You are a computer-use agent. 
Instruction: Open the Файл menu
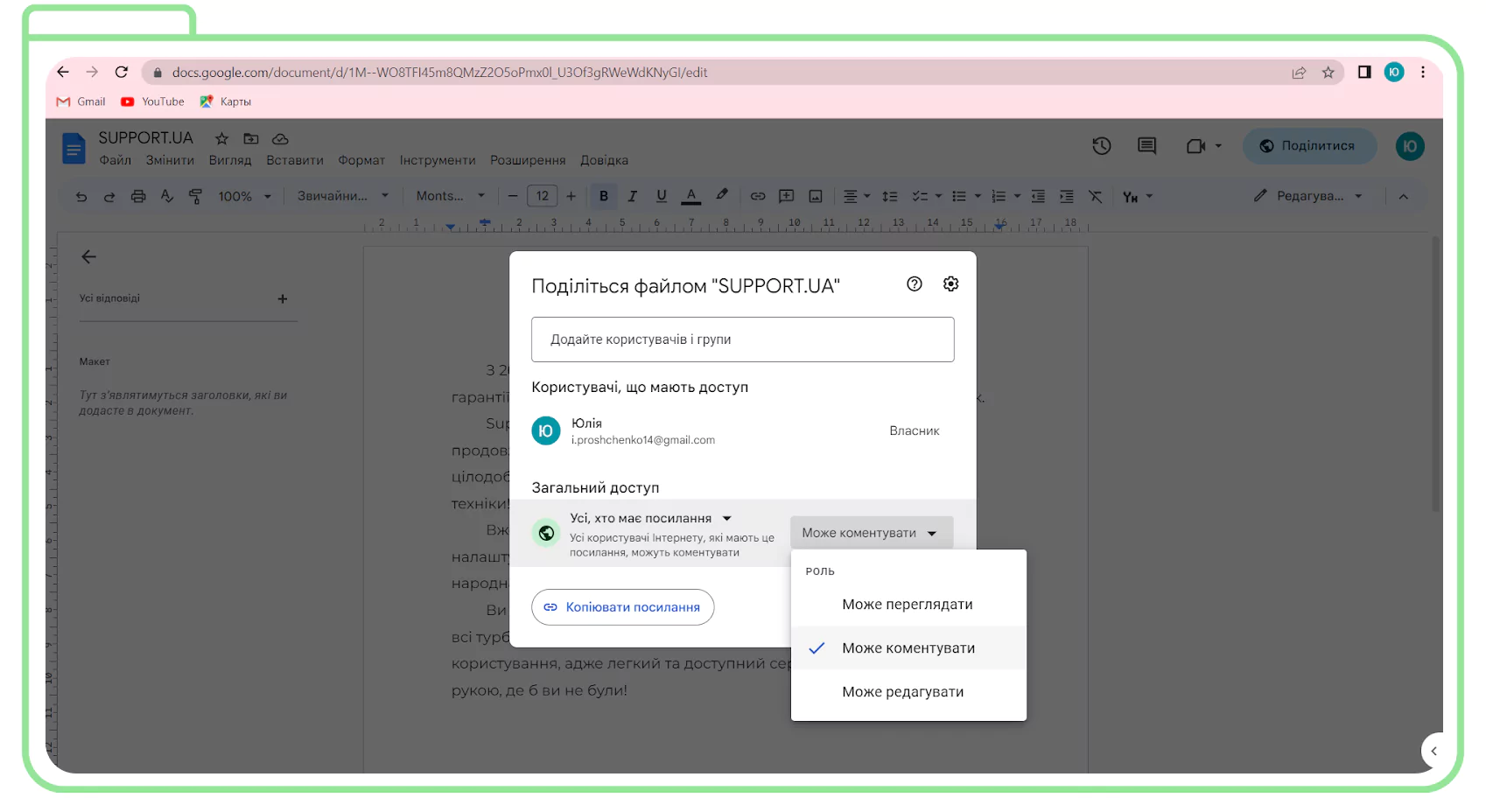point(115,160)
